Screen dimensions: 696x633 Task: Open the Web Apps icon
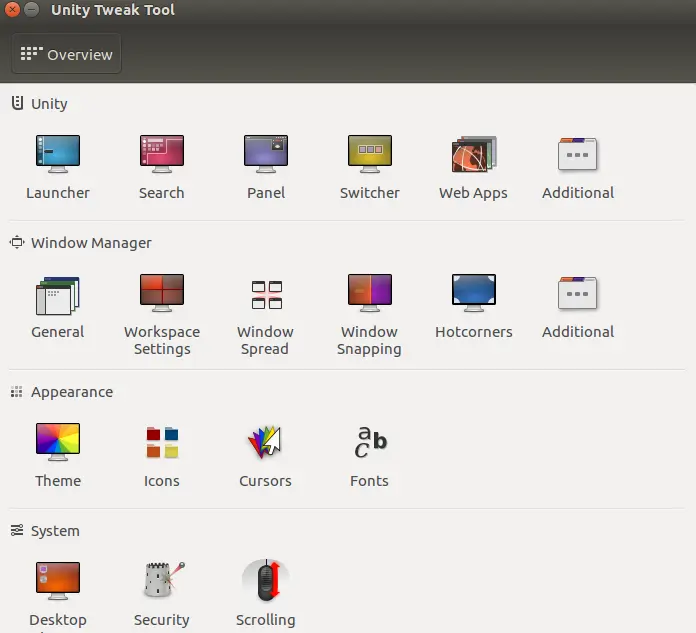pos(474,154)
